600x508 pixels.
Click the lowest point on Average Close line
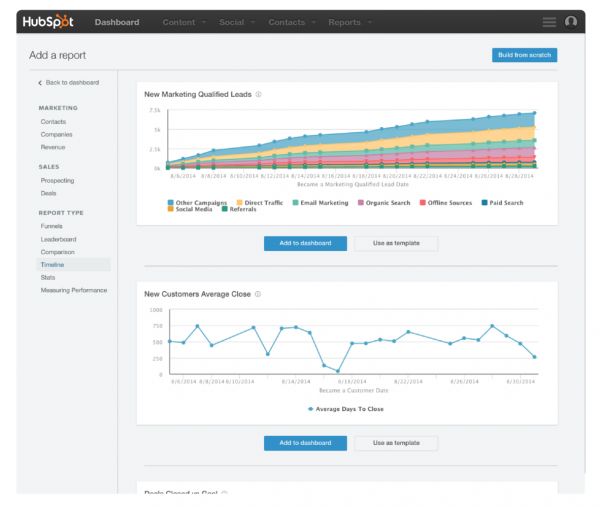(338, 371)
